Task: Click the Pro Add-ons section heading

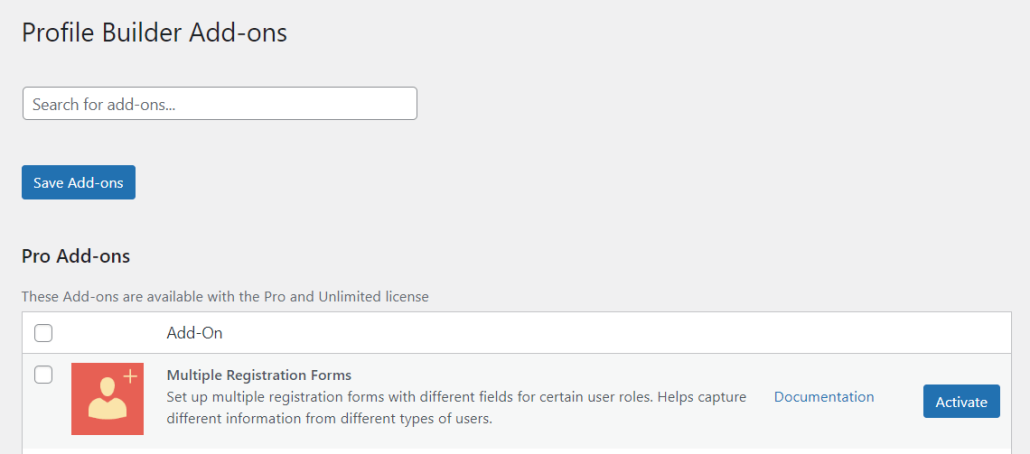Action: 75,256
